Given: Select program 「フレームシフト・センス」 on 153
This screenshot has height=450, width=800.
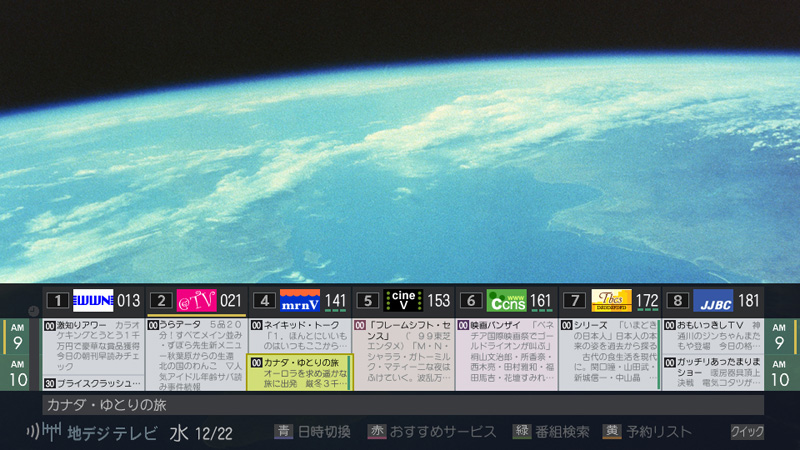Looking at the screenshot, I should 403,355.
